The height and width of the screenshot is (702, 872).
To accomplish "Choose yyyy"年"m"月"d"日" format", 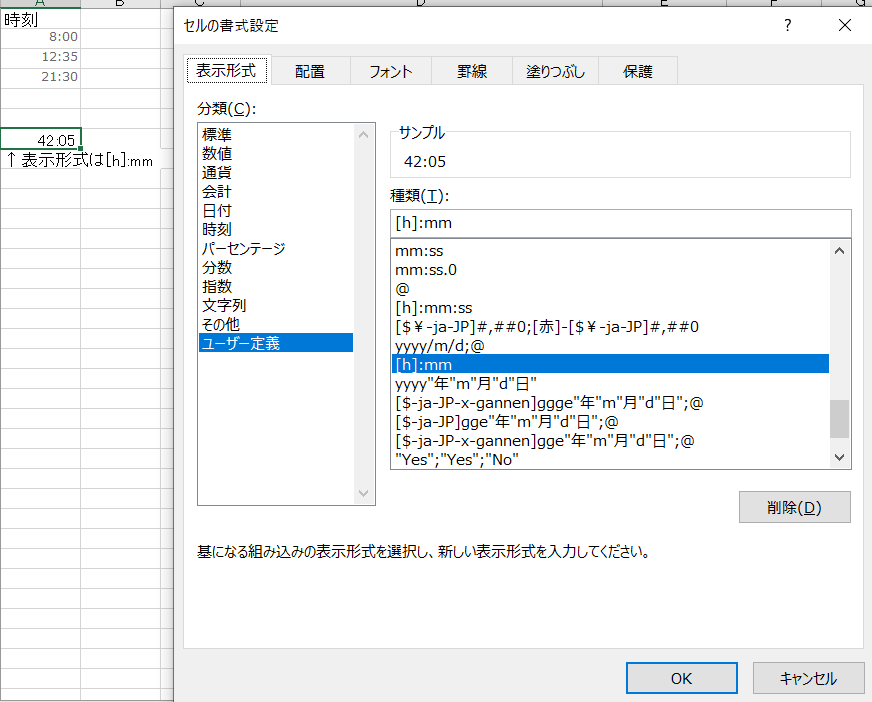I will (610, 383).
